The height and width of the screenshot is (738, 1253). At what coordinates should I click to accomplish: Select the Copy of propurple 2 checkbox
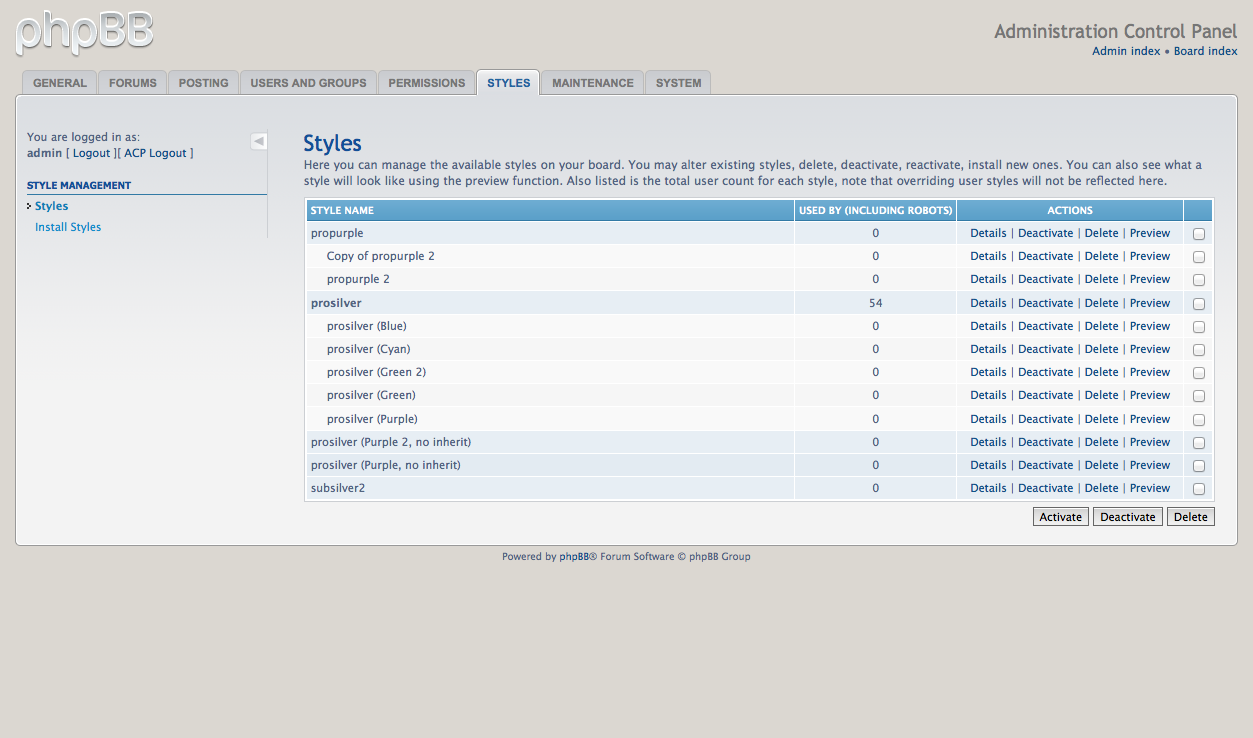1199,257
